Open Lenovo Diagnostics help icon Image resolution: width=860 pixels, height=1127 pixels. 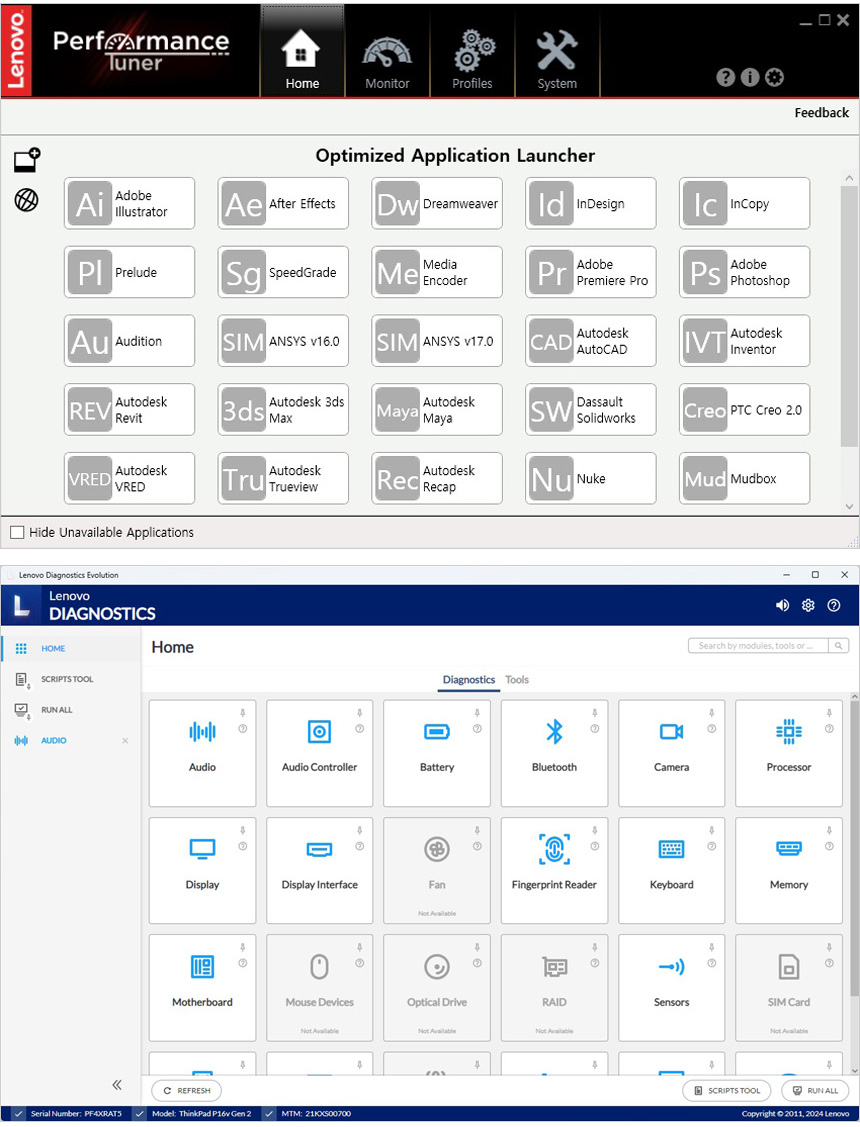tap(834, 605)
